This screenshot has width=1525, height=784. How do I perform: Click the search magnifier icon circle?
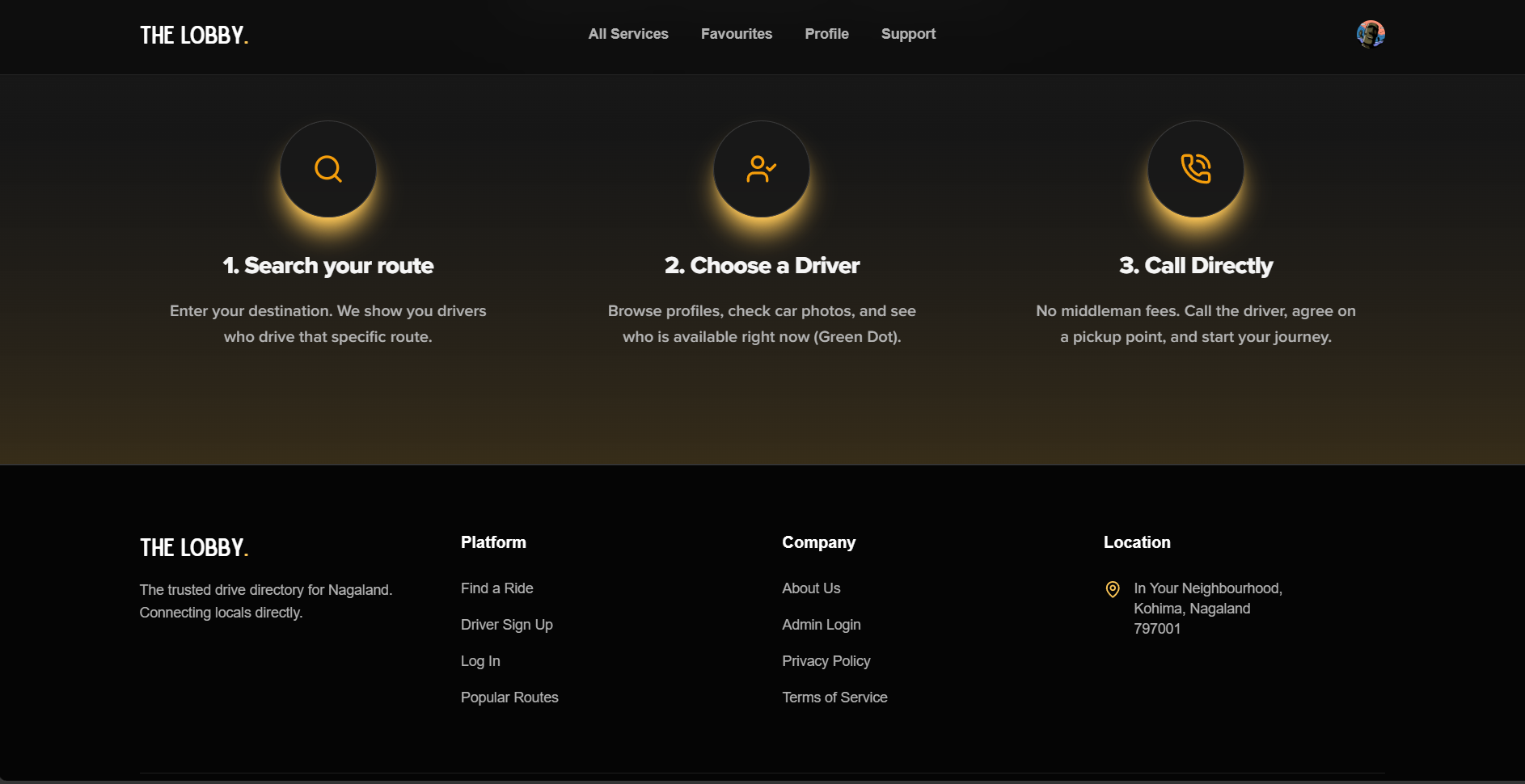point(328,169)
